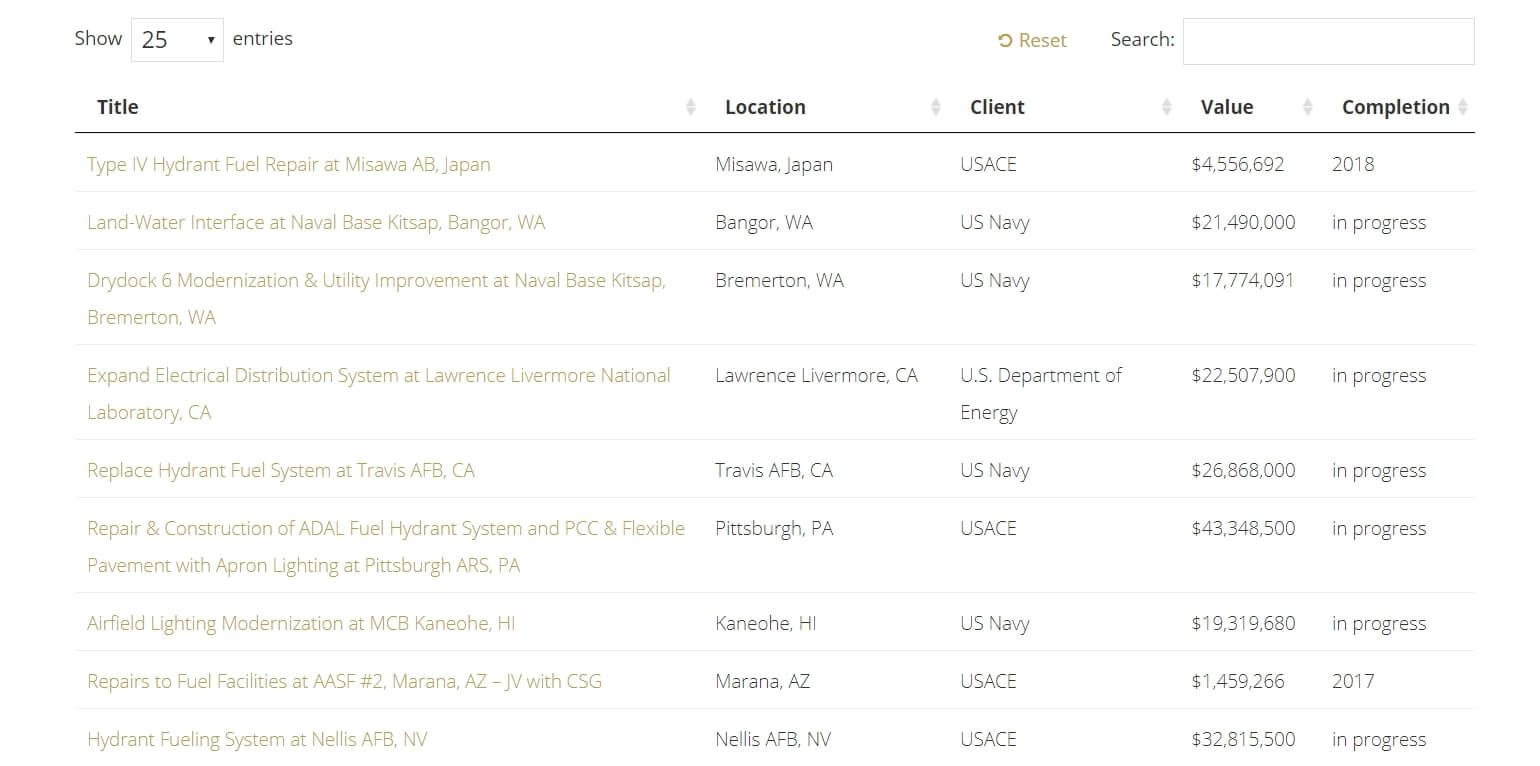
Task: Sort by Completion column header text
Action: click(x=1395, y=107)
